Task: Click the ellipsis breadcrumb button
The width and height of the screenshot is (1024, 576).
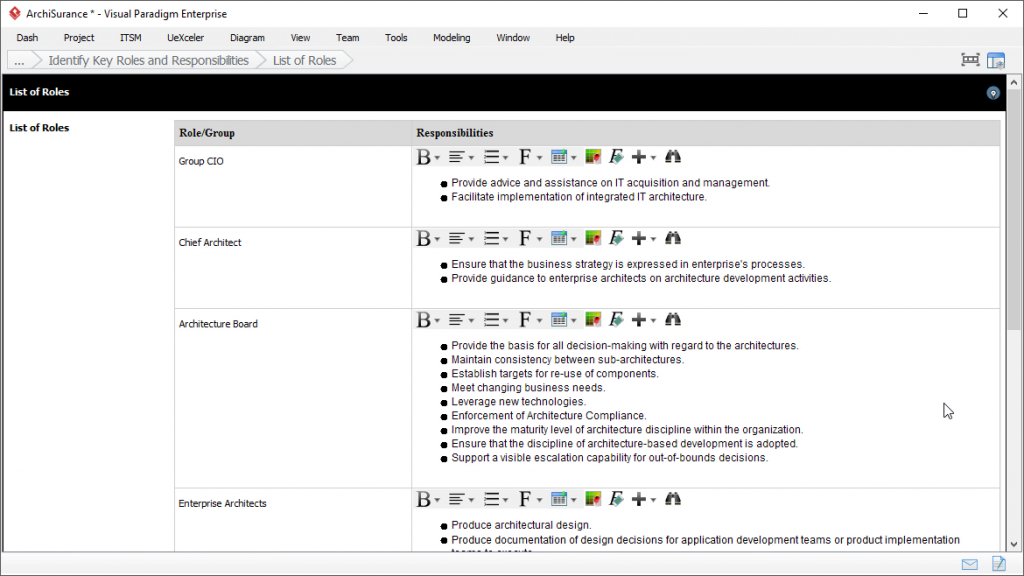Action: pyautogui.click(x=19, y=60)
